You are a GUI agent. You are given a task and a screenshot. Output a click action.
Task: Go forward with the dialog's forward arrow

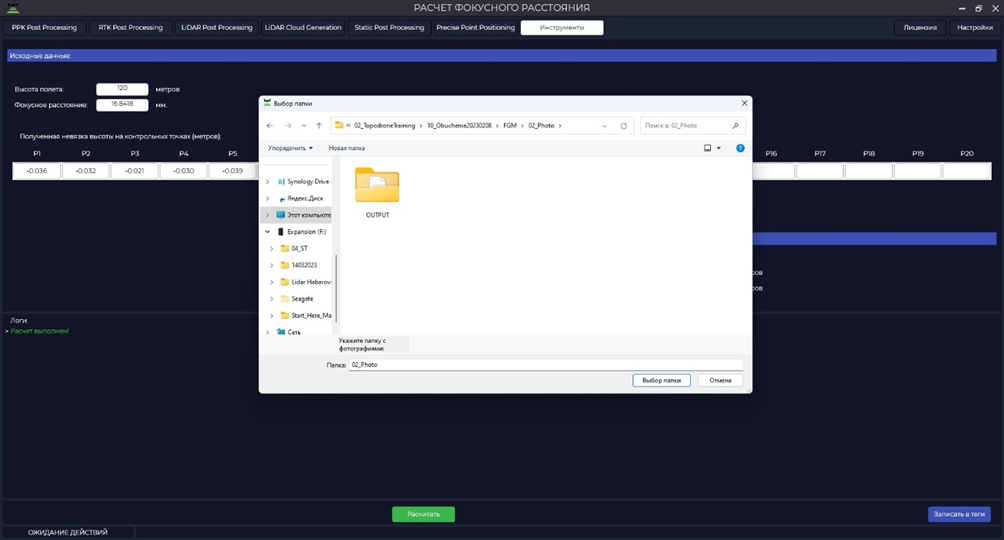(287, 126)
